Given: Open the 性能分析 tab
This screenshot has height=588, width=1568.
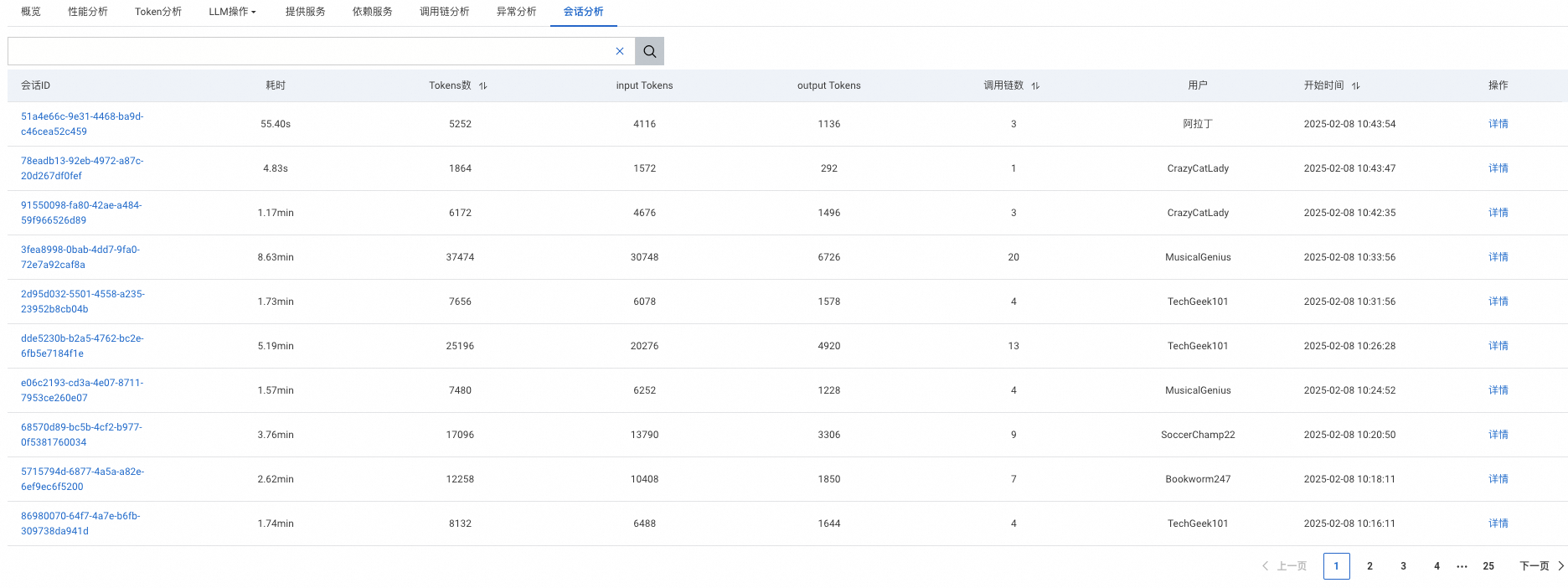Looking at the screenshot, I should click(x=88, y=12).
